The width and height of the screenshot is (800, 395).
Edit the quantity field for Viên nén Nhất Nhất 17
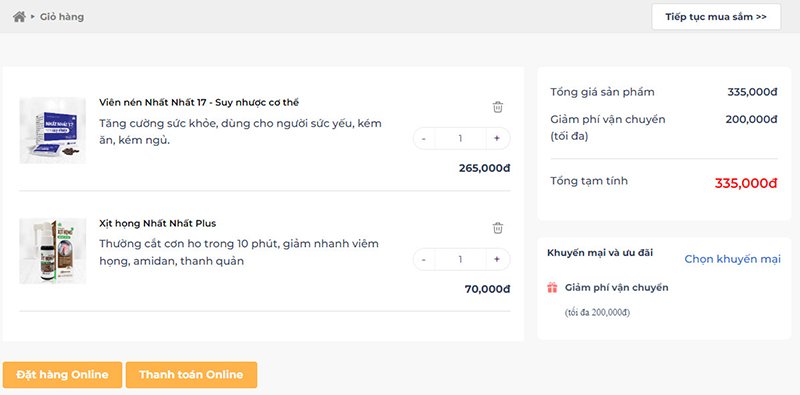point(460,138)
